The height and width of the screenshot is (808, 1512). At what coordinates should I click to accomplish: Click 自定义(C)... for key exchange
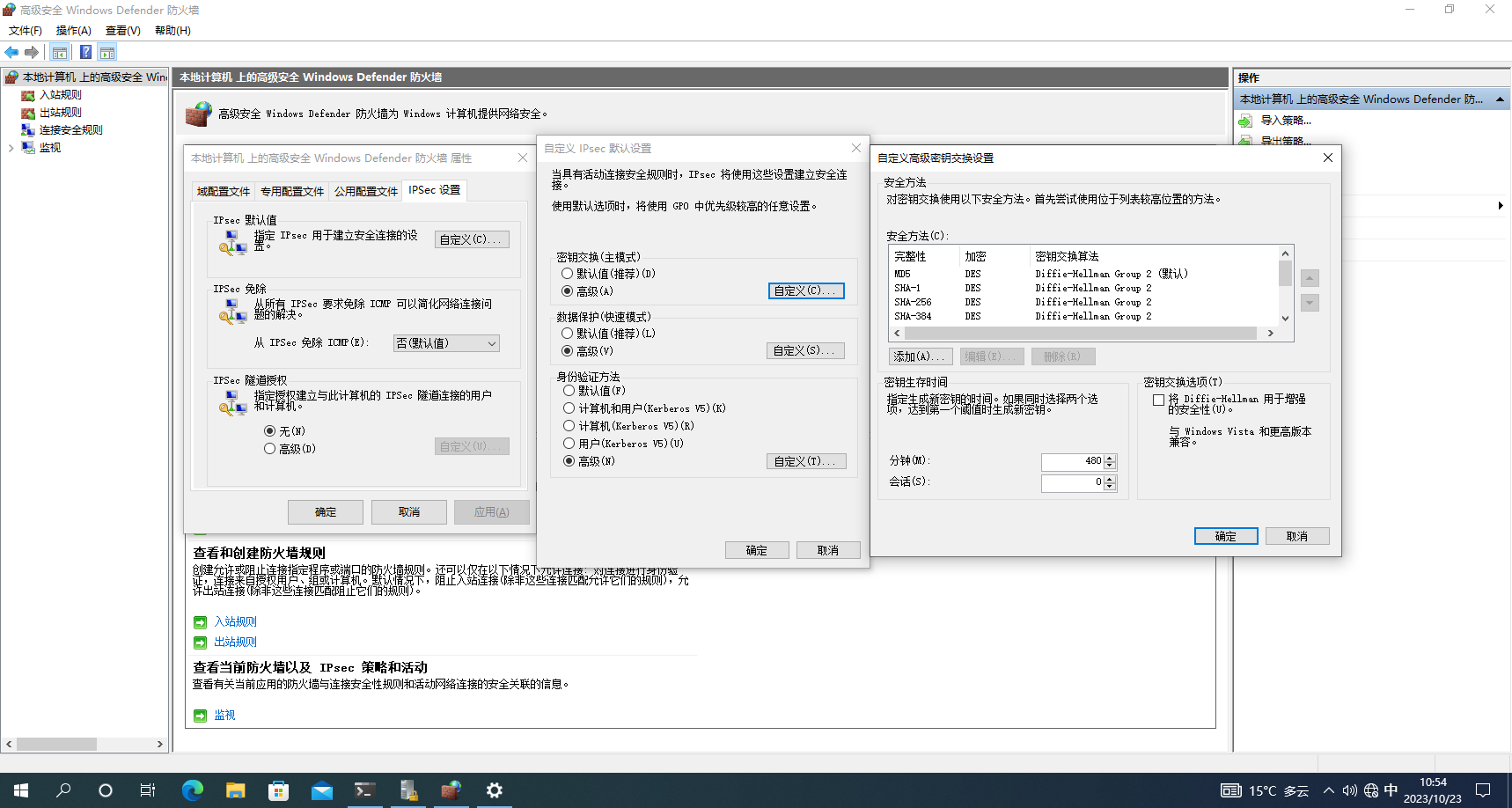[x=806, y=291]
